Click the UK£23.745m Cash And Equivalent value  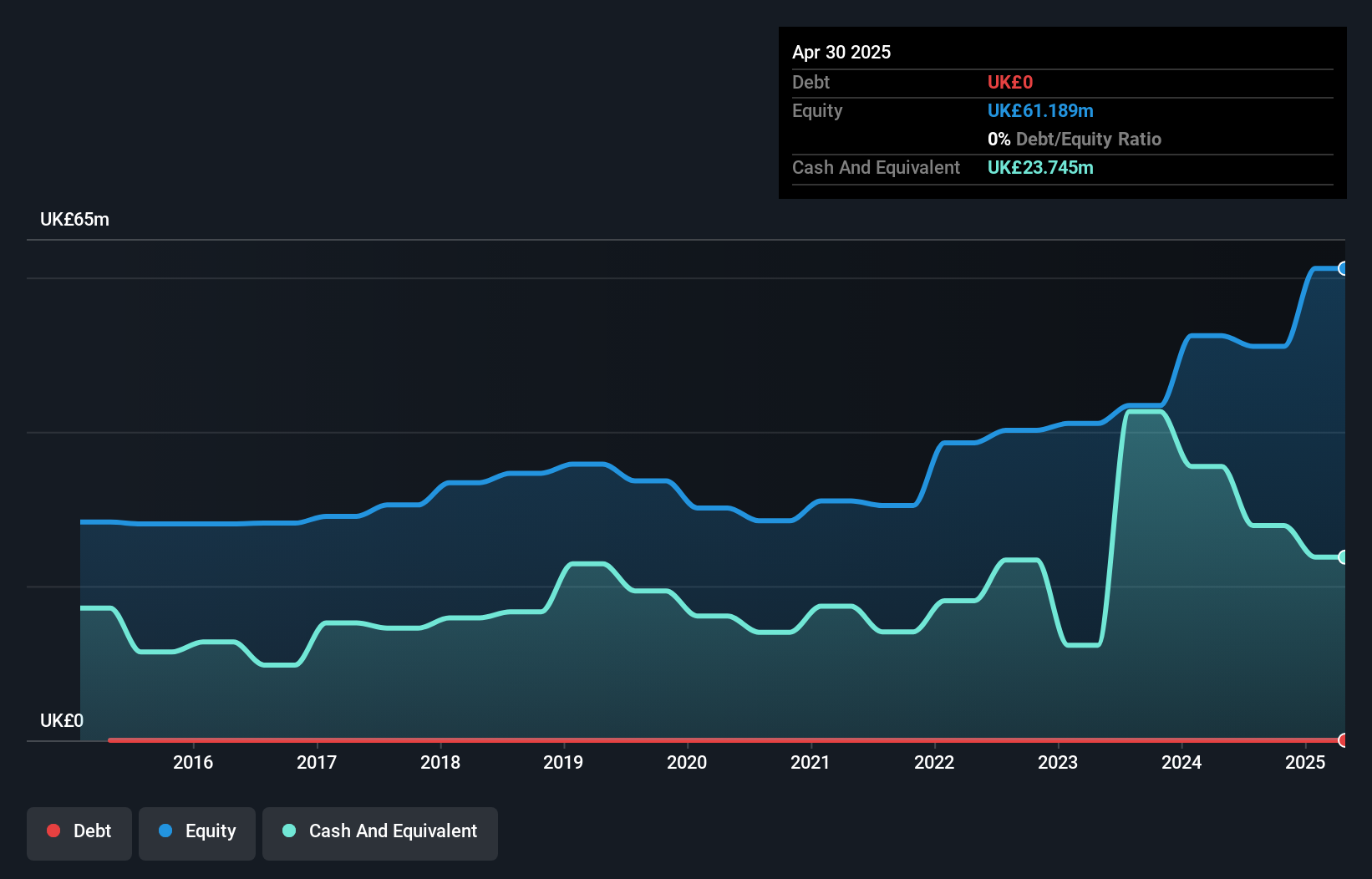1040,168
